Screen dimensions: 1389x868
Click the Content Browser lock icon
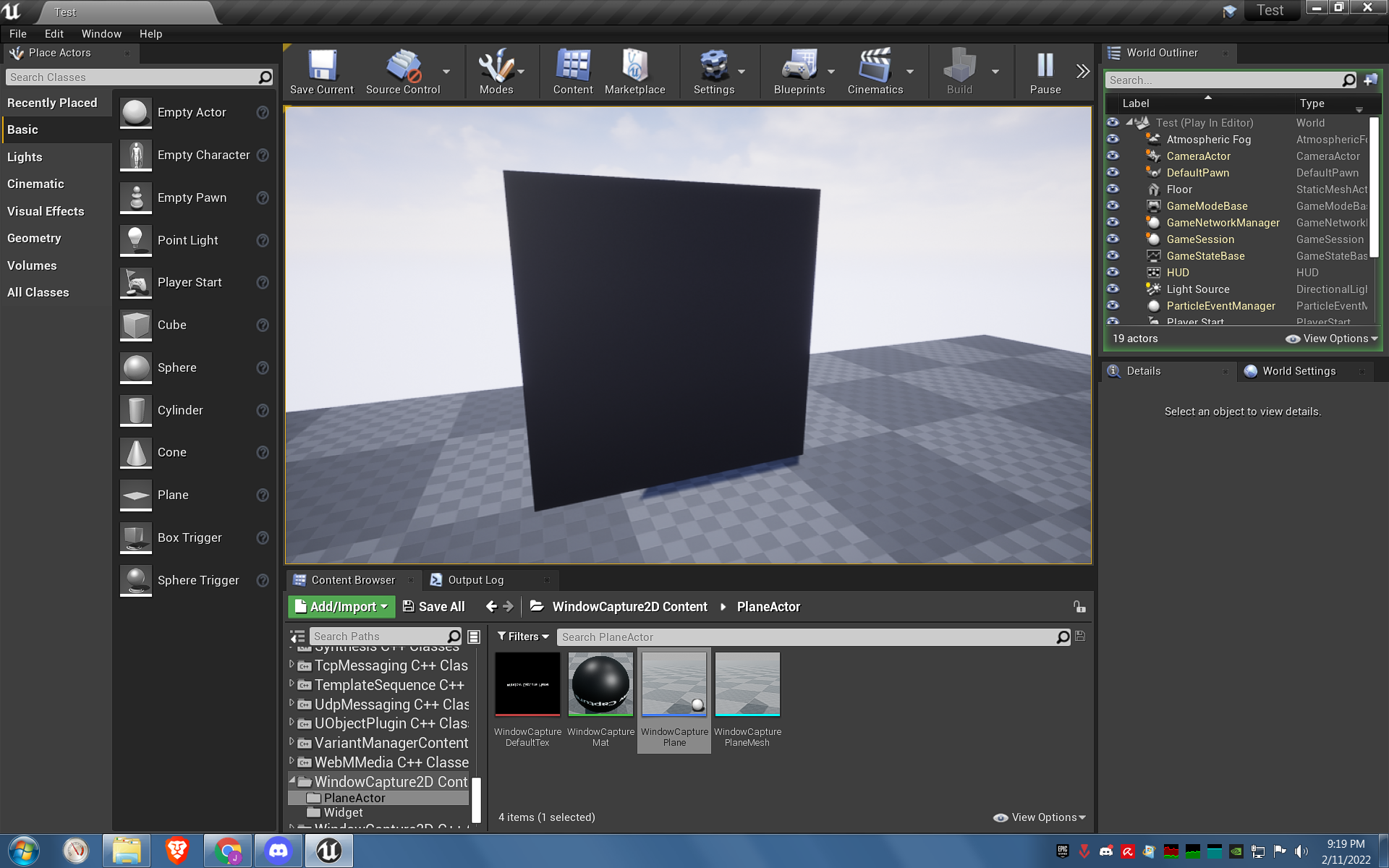(x=1079, y=607)
